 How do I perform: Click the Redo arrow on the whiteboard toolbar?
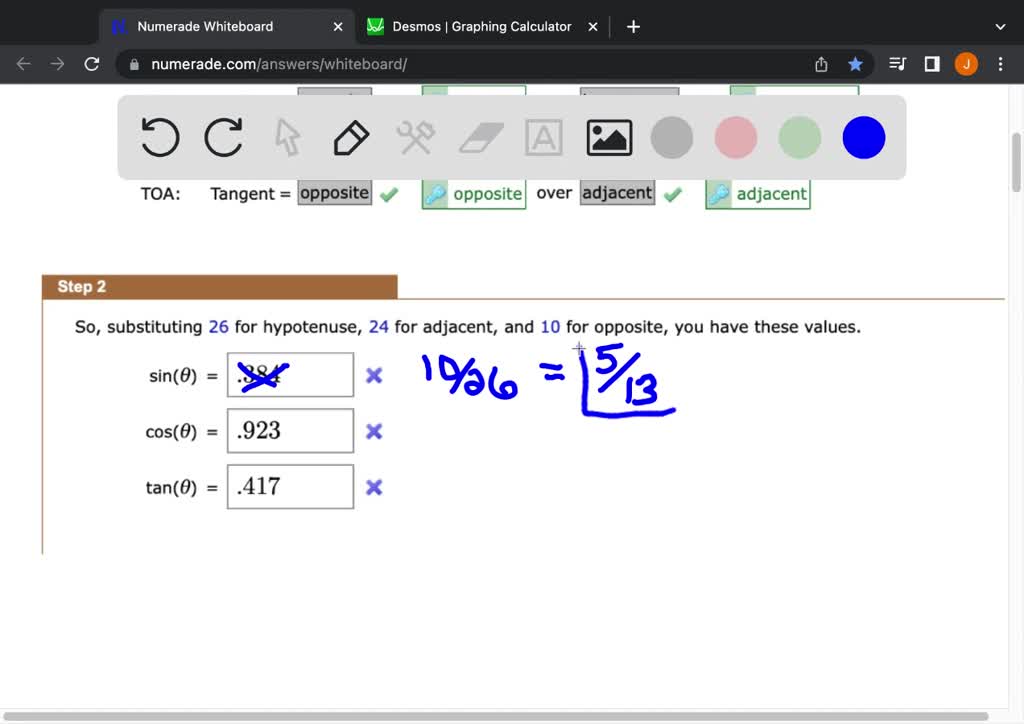tap(224, 138)
